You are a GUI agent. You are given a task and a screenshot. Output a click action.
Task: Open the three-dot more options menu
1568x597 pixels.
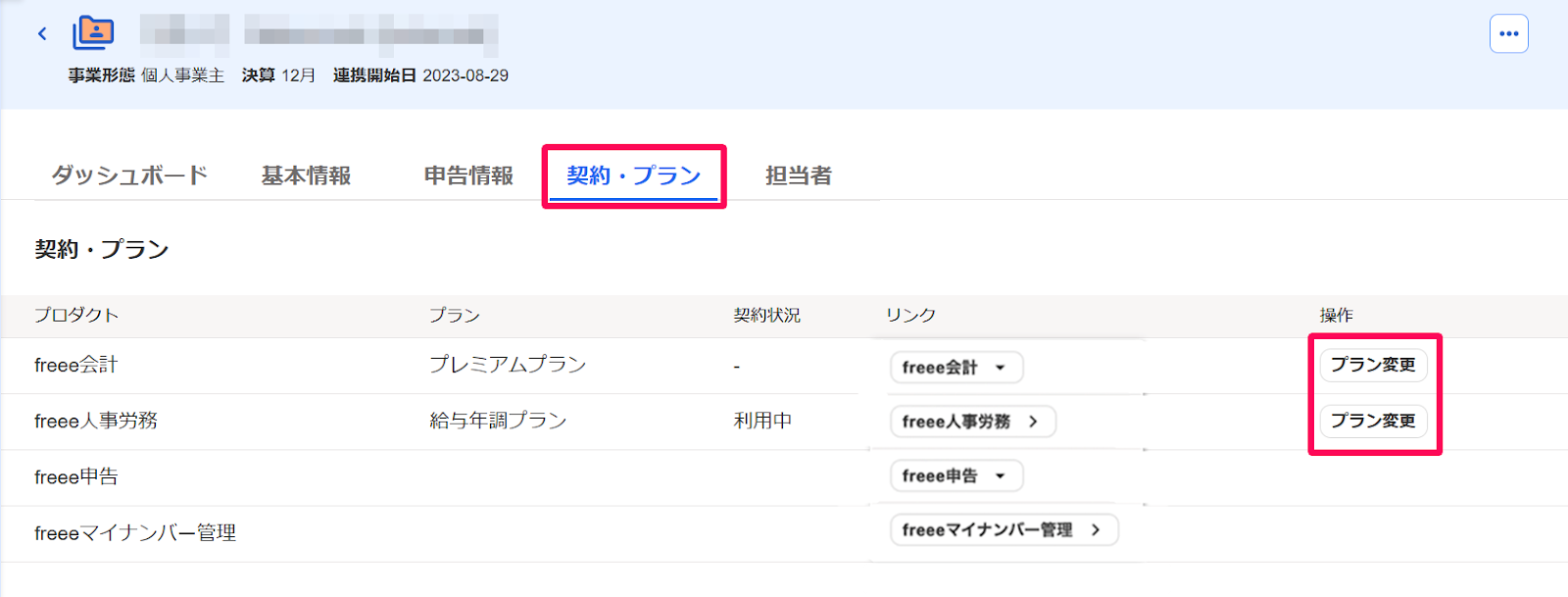pos(1509,33)
